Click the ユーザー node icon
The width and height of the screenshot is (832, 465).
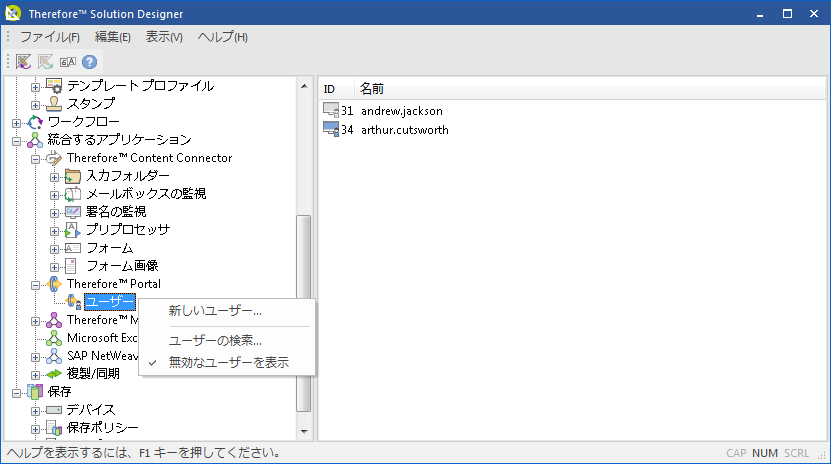[x=73, y=302]
